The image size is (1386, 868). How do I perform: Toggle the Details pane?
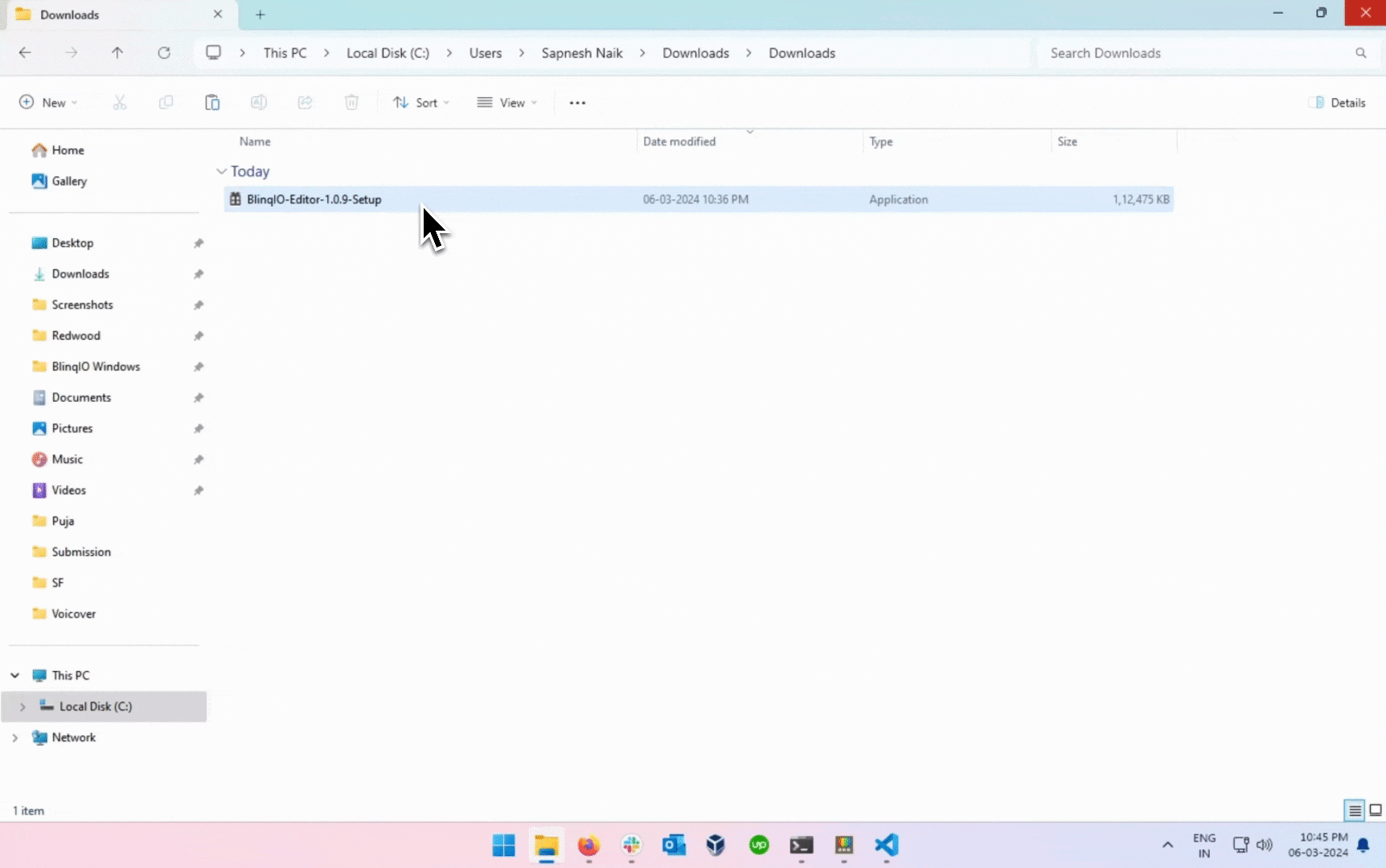(x=1338, y=103)
